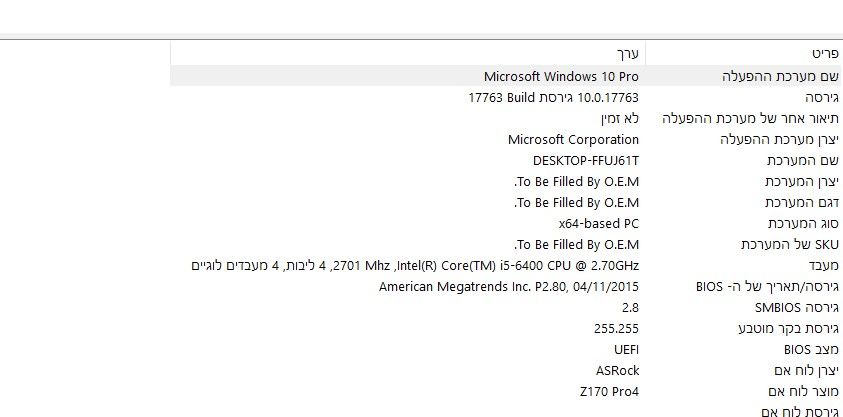The image size is (843, 417).
Task: Click the 255.255 controller version value
Action: [615, 329]
